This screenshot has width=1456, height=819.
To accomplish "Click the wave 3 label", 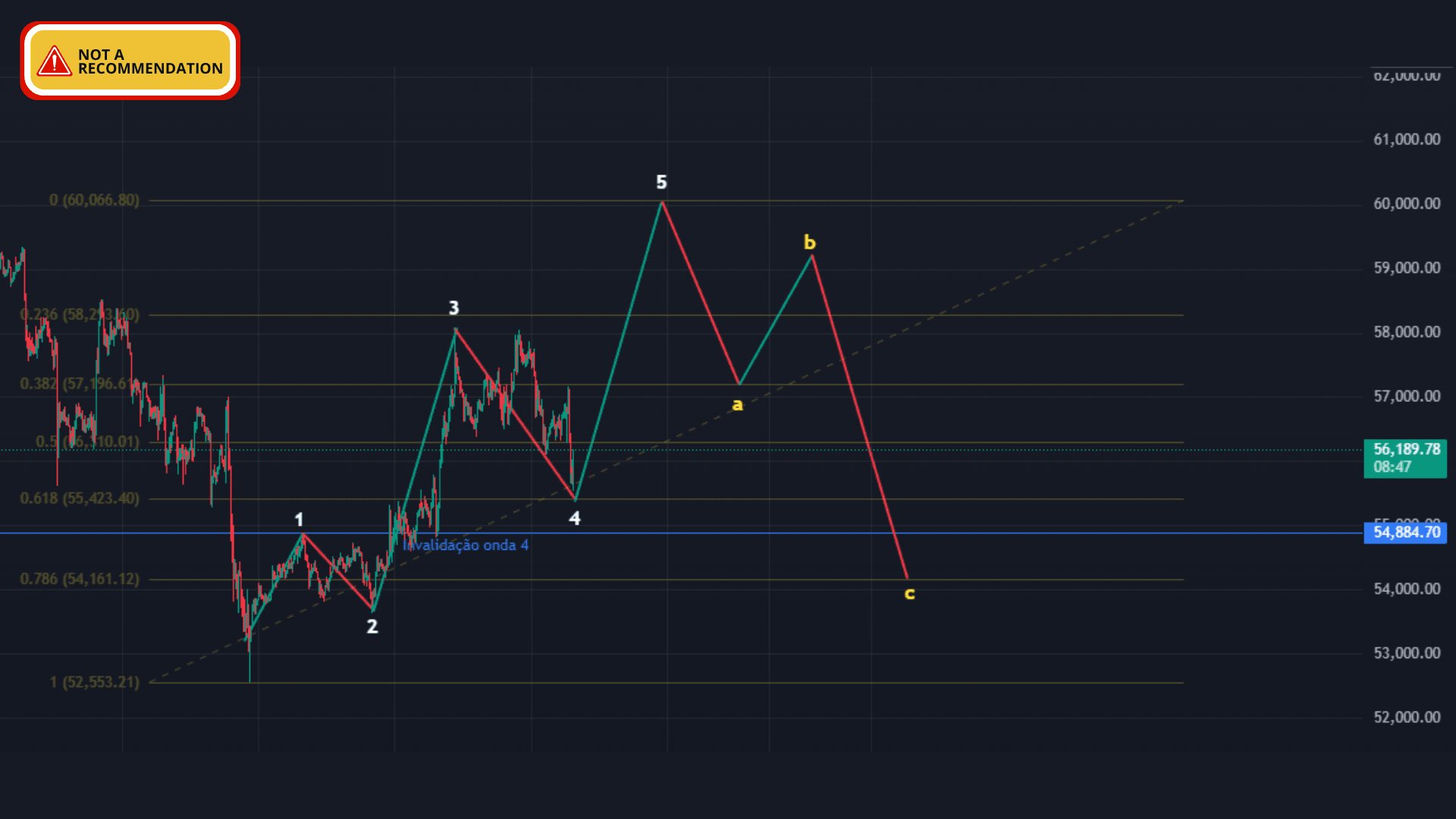I will pyautogui.click(x=453, y=308).
